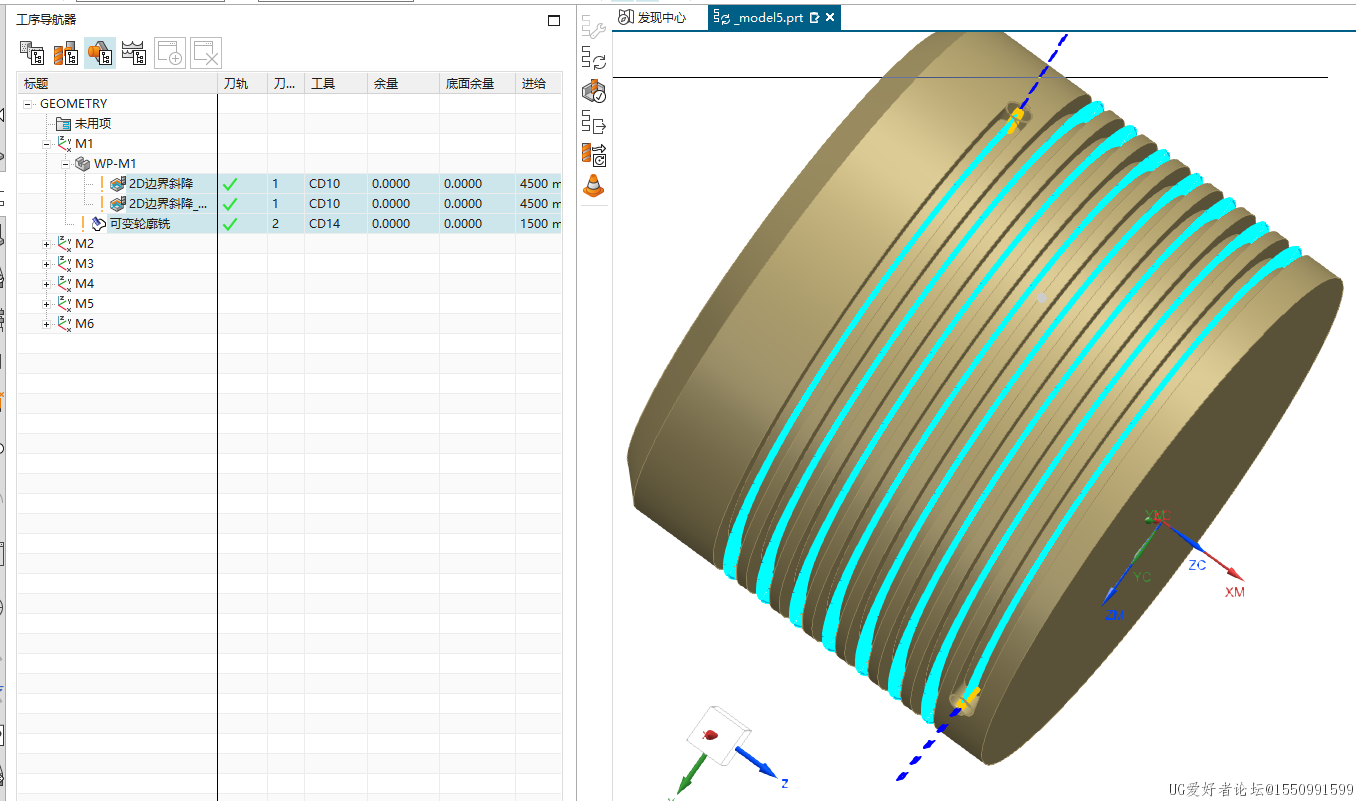Expand the M6 node
Viewport: 1356px width, 801px height.
coord(46,324)
